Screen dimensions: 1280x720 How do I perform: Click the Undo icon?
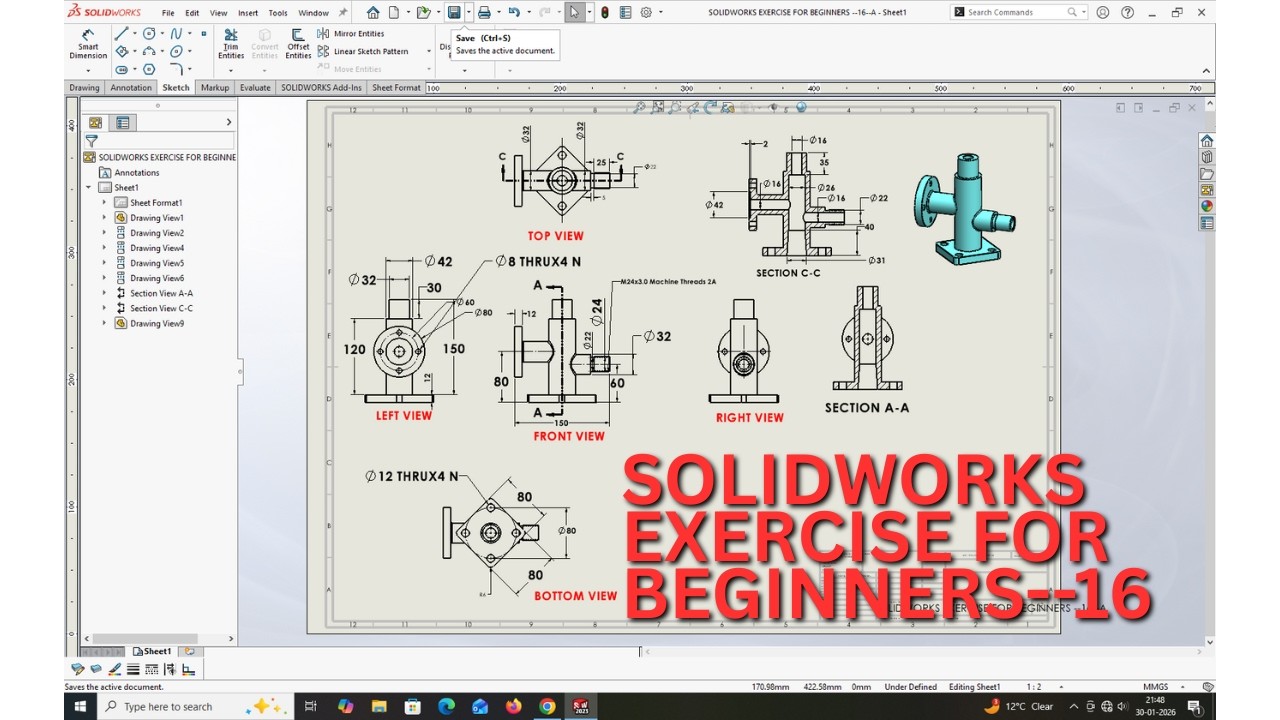click(514, 12)
